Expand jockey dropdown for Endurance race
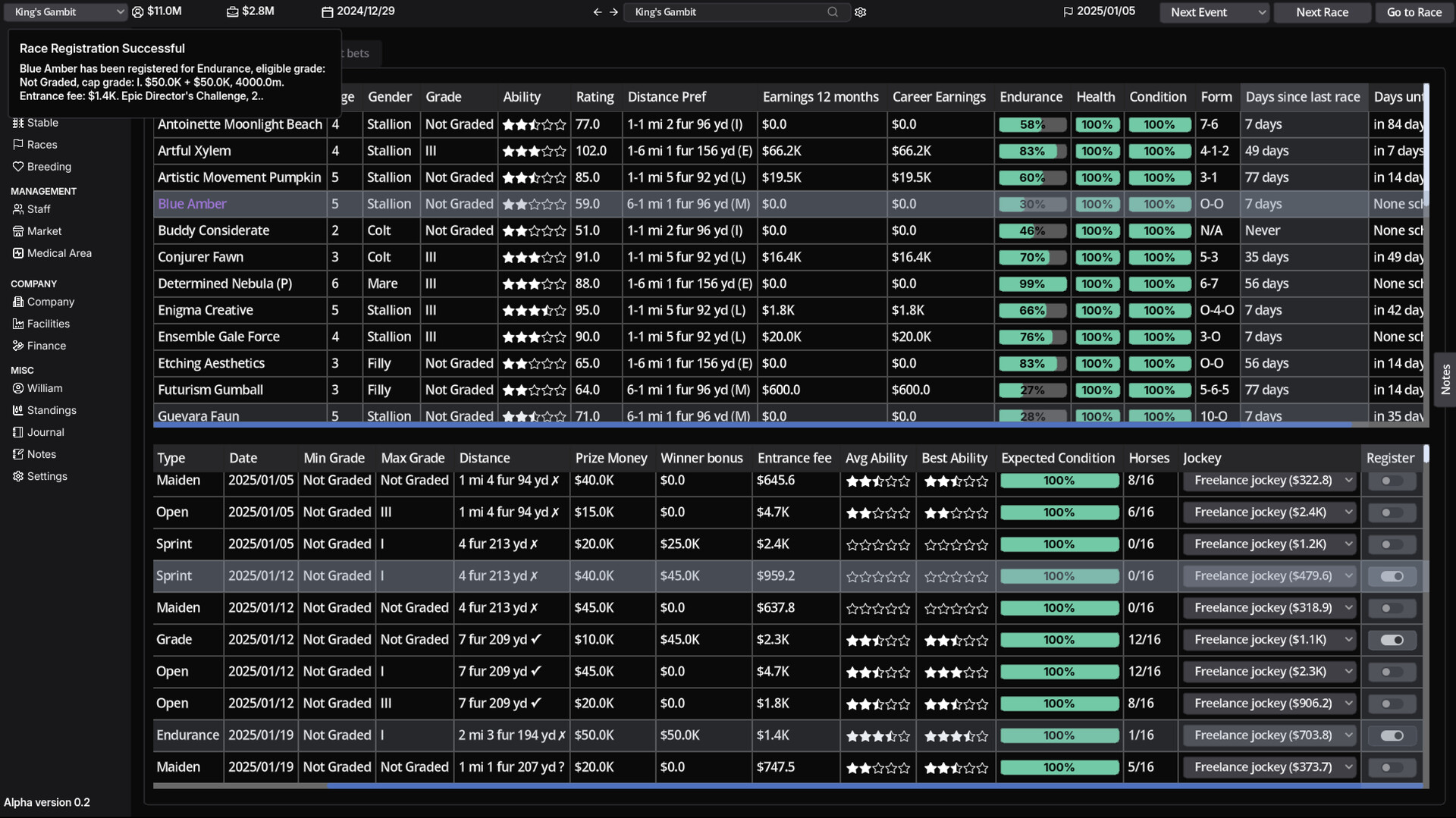Viewport: 1456px width, 818px height. [1269, 735]
